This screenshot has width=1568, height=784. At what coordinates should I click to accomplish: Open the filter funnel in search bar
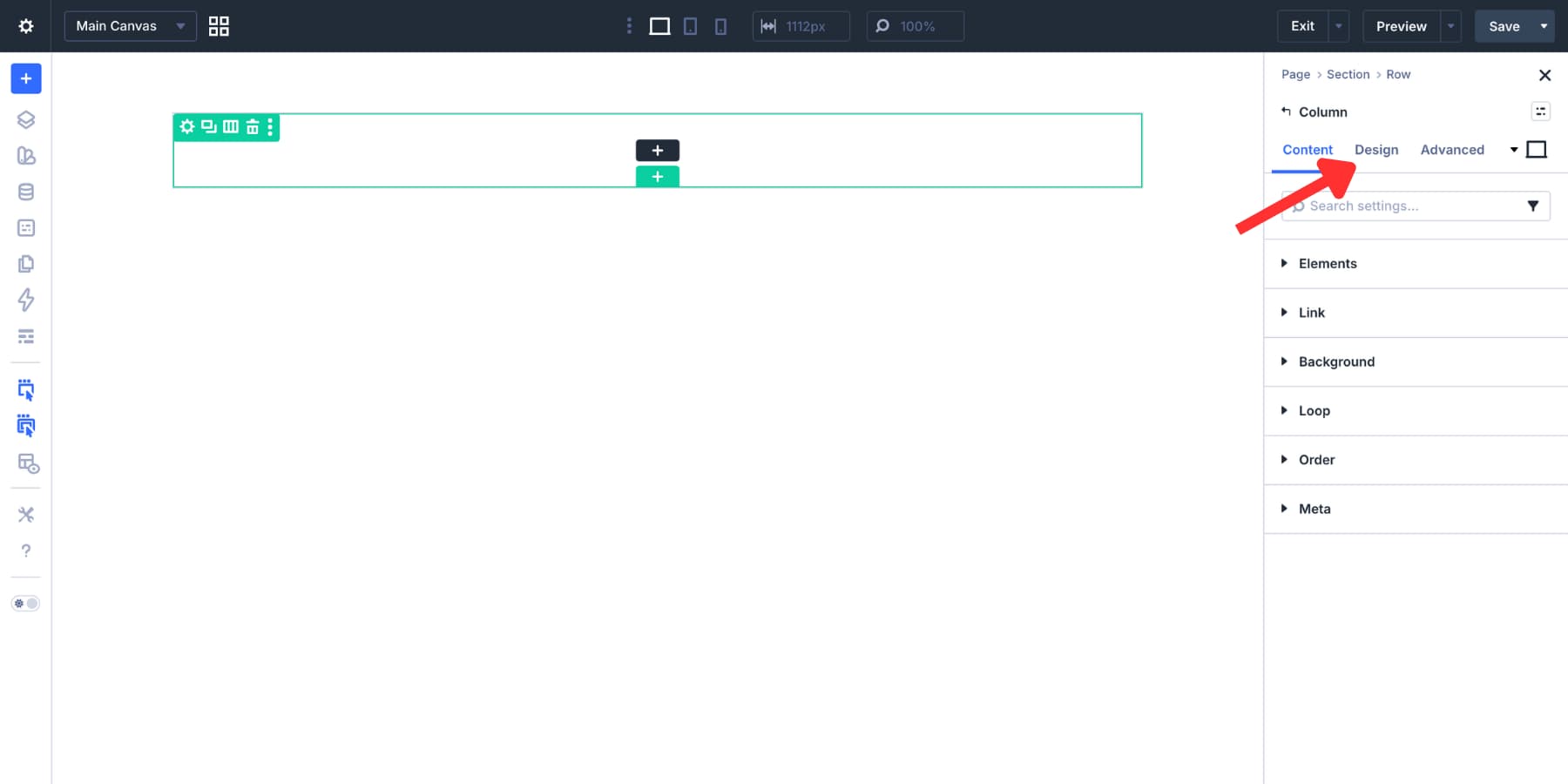1533,206
